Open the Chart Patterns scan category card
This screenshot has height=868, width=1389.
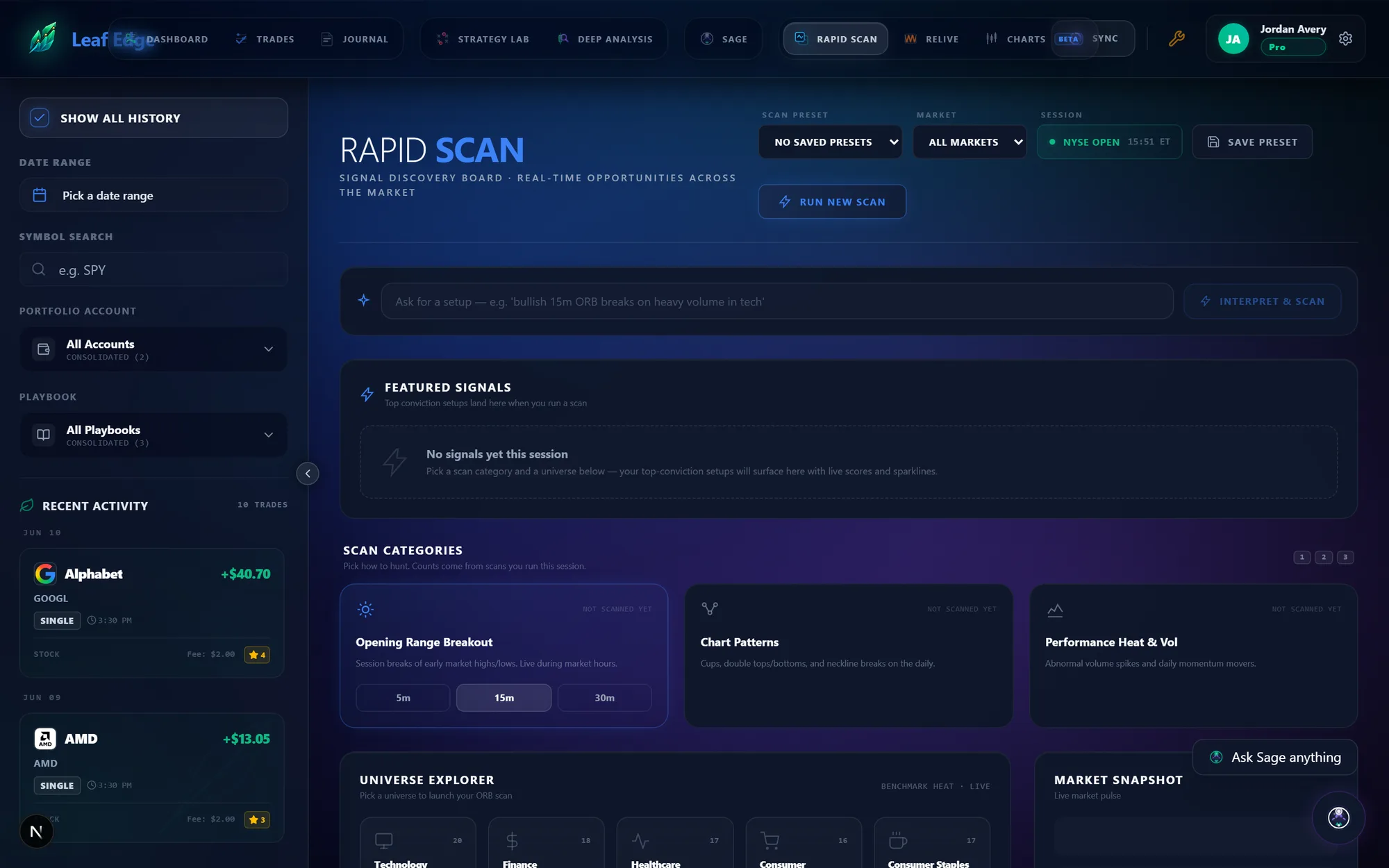[848, 656]
